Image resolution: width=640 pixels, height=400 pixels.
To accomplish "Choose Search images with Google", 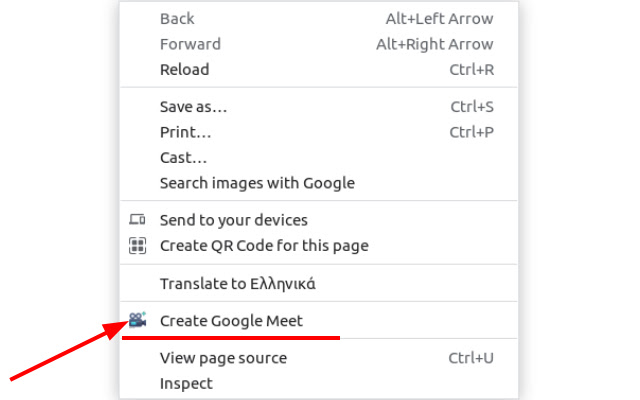I will 257,183.
